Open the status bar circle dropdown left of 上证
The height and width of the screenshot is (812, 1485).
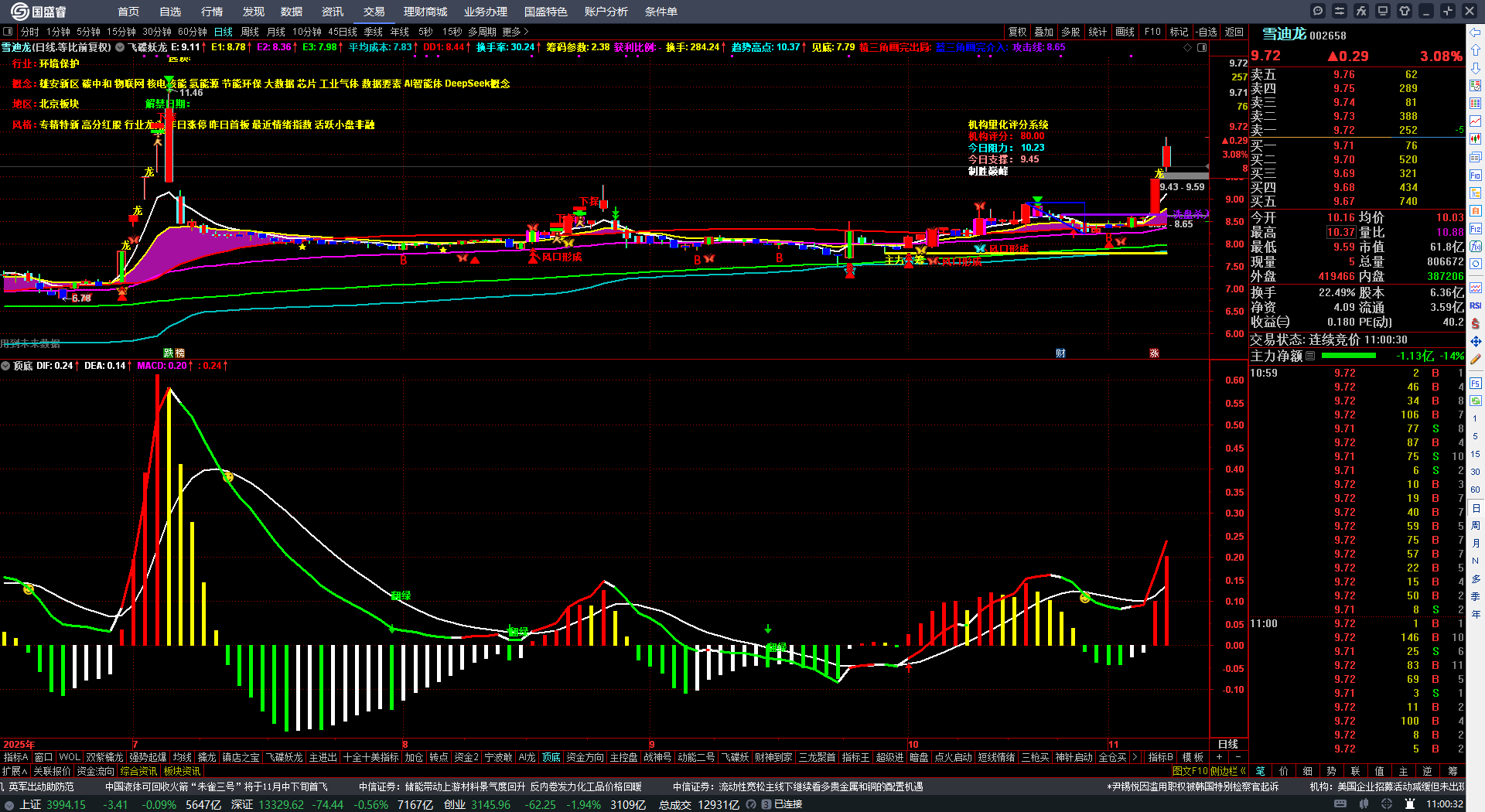tap(9, 804)
